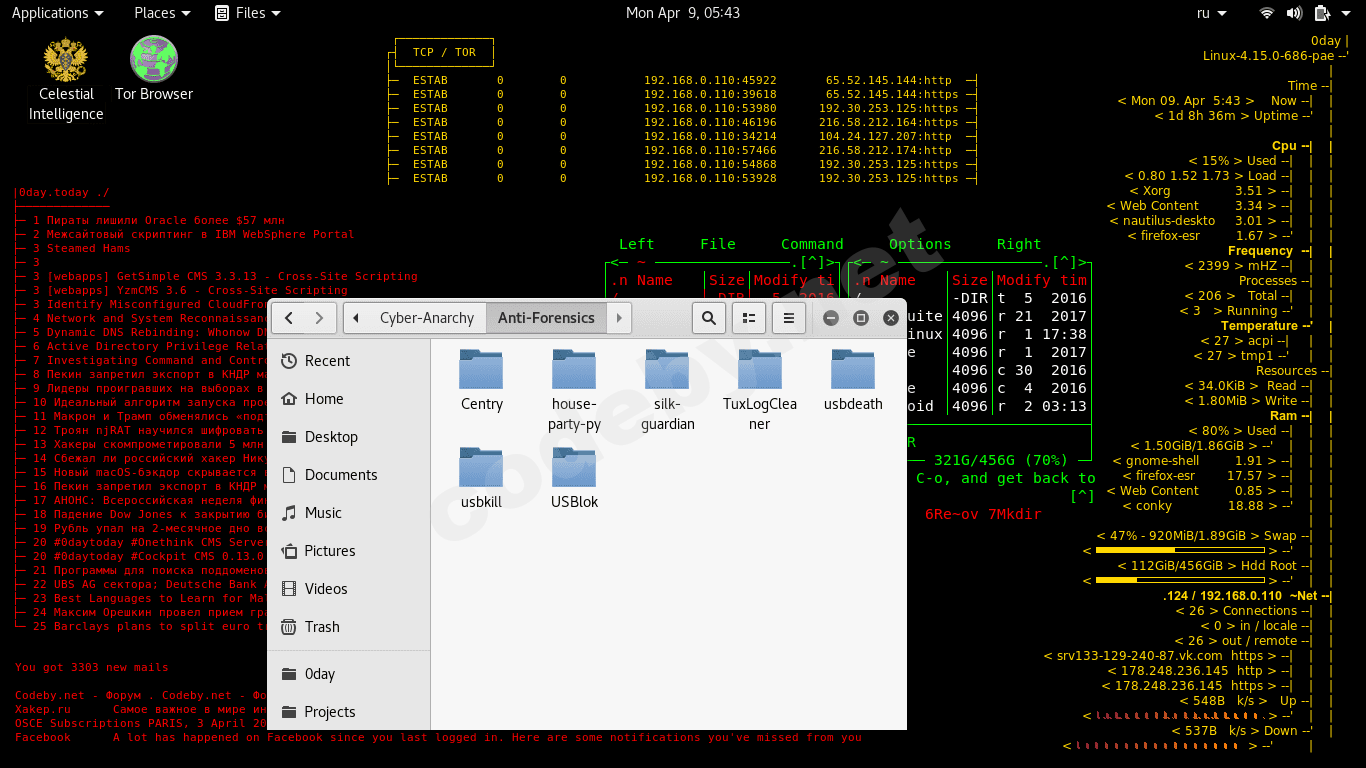Click the back navigation arrow
Image resolution: width=1366 pixels, height=768 pixels.
(x=288, y=317)
